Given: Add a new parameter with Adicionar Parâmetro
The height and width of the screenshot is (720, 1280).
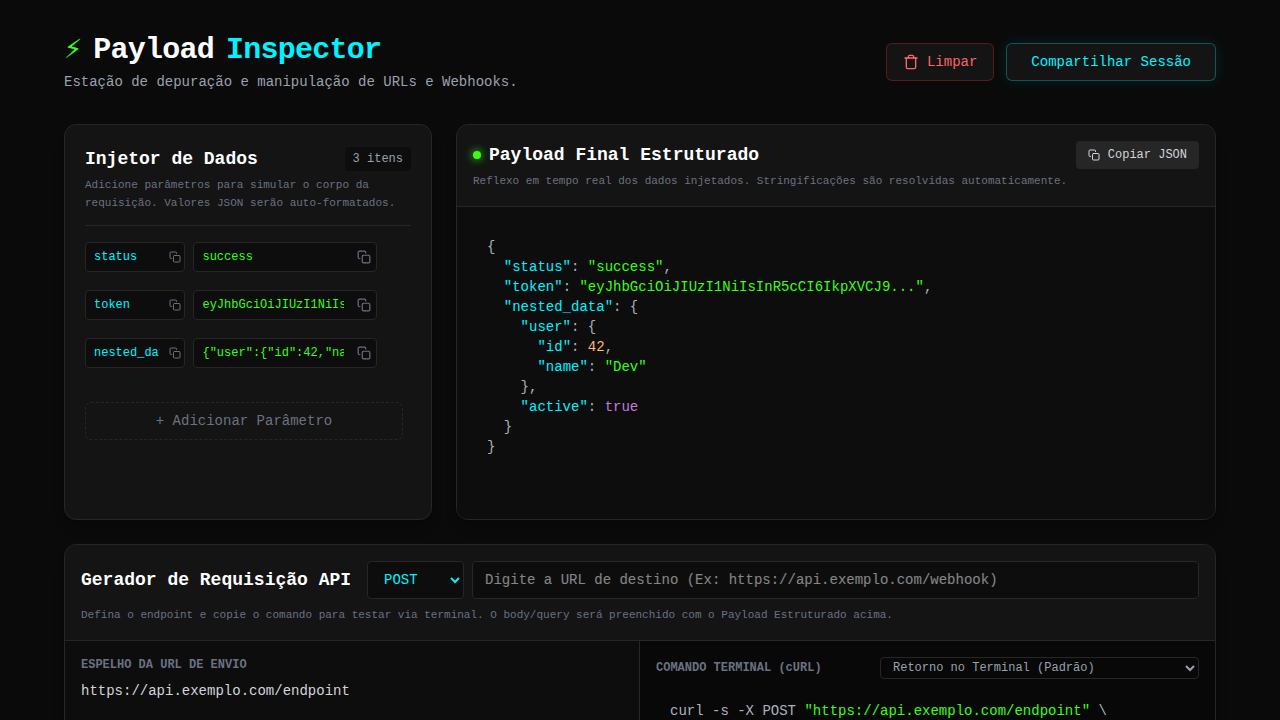Looking at the screenshot, I should click(x=244, y=421).
